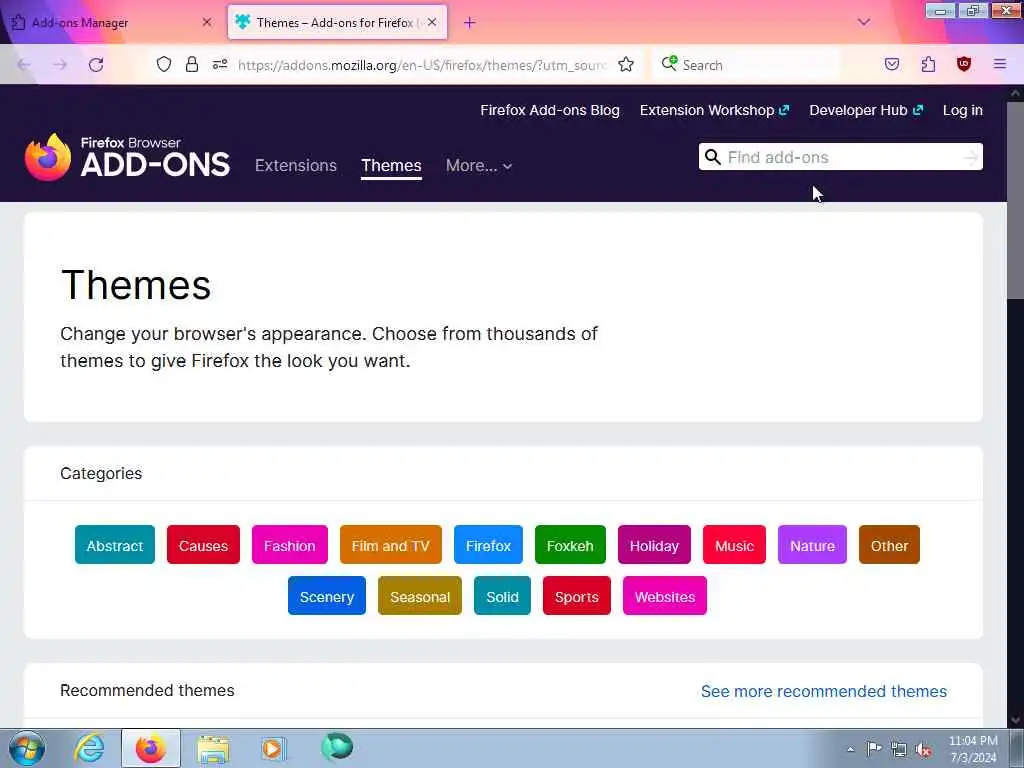Click the scrollbar down arrow
Viewport: 1024px width, 768px height.
pyautogui.click(x=1016, y=720)
